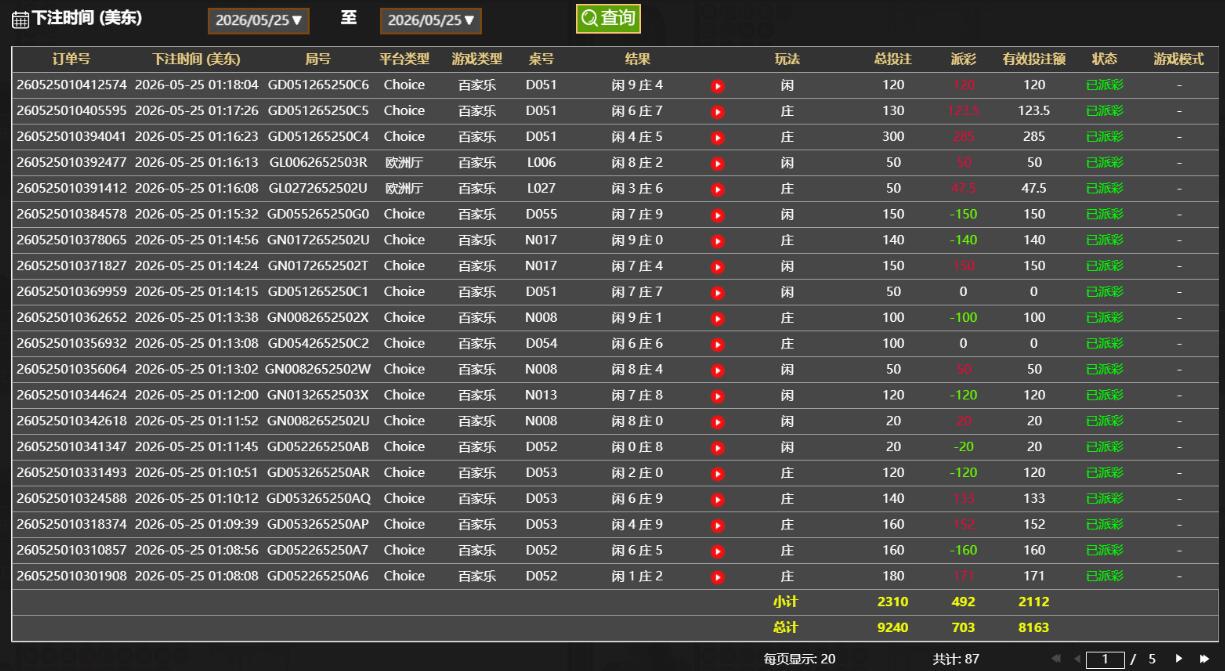Click the 结果 column header
This screenshot has width=1225, height=671.
pos(637,59)
